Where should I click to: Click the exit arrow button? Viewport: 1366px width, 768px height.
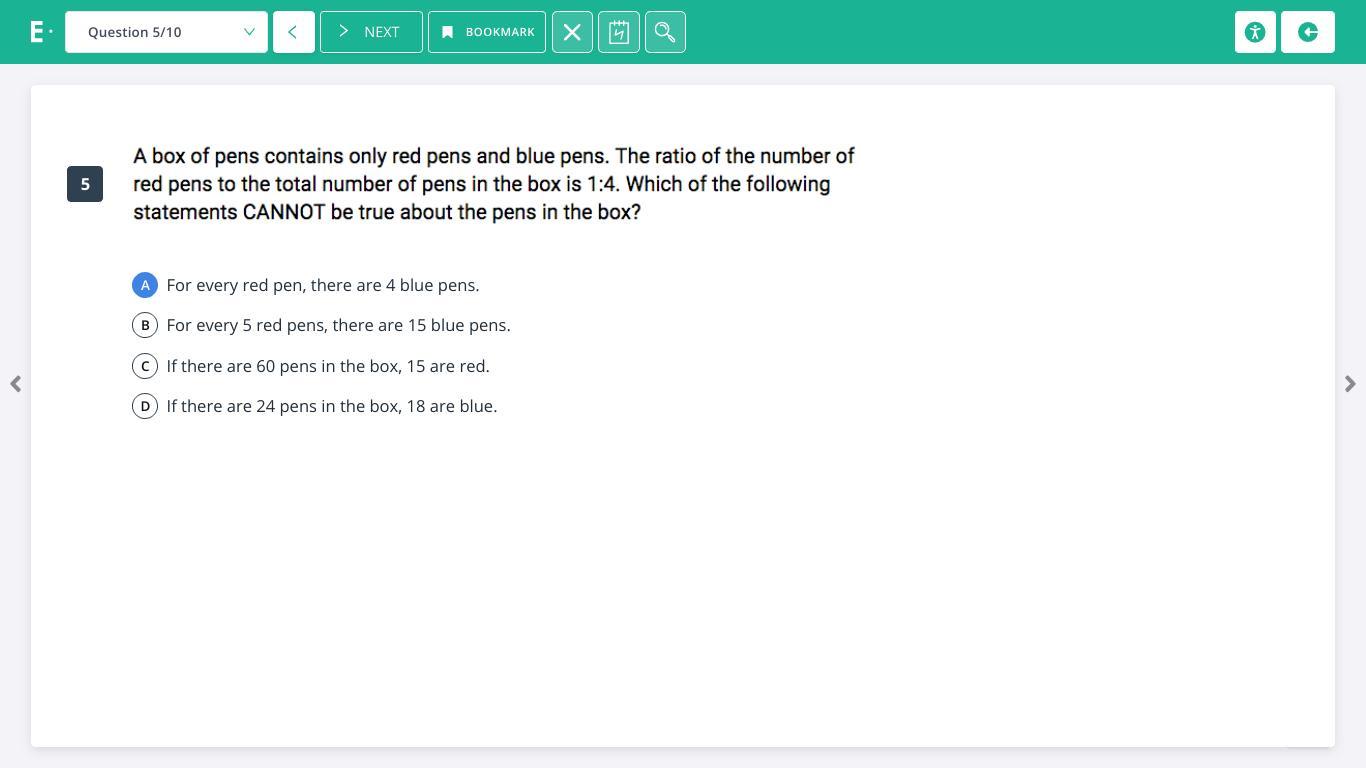tap(1308, 32)
